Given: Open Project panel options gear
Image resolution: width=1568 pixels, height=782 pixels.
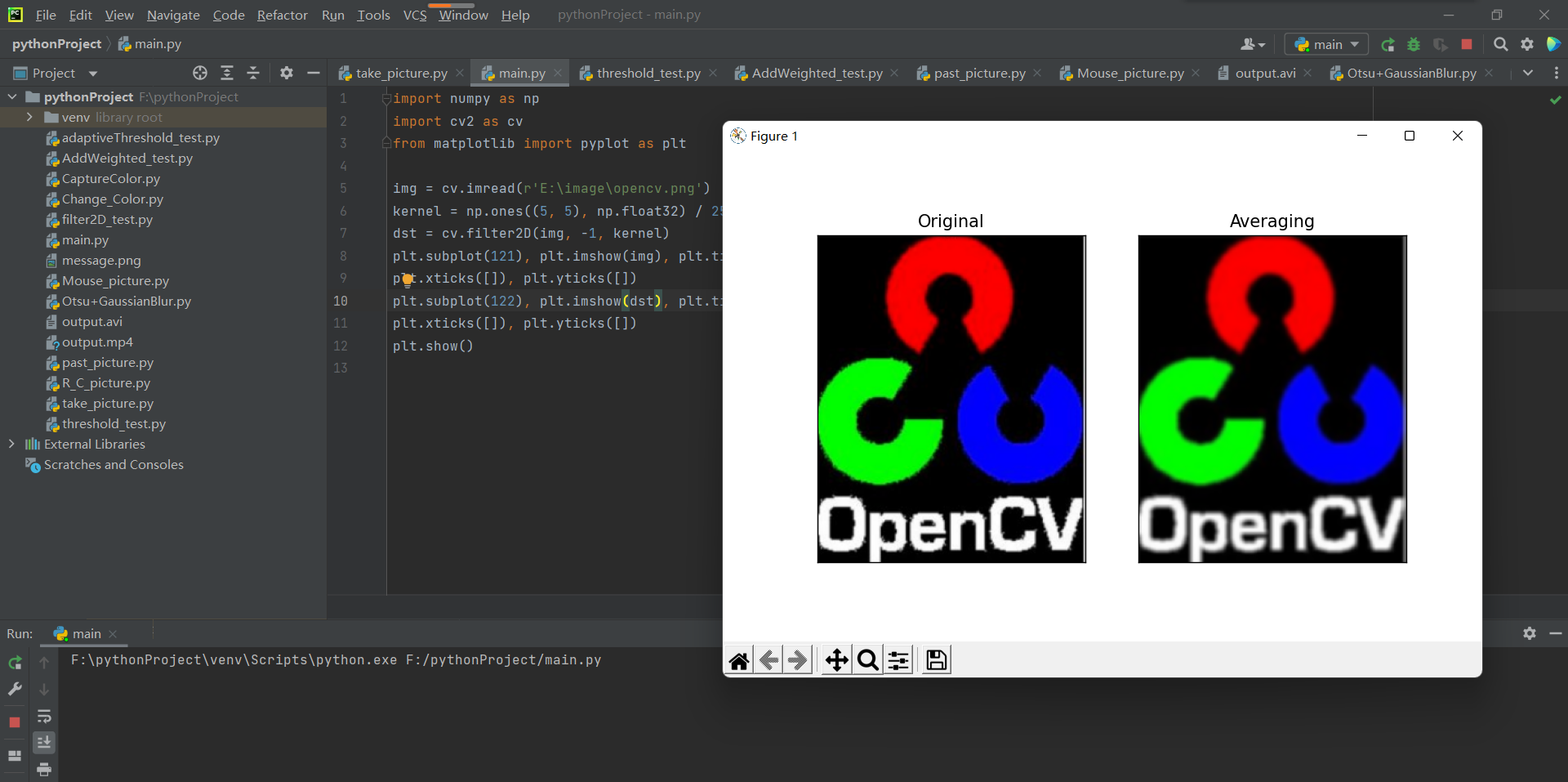Looking at the screenshot, I should 287,73.
